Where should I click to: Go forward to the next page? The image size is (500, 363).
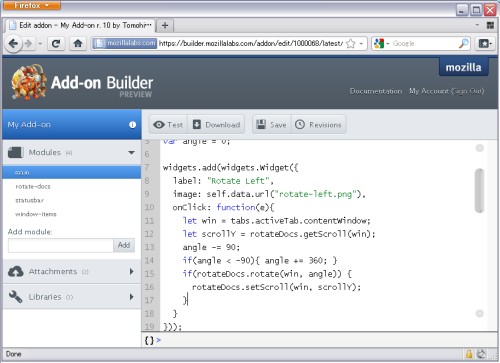(x=29, y=43)
